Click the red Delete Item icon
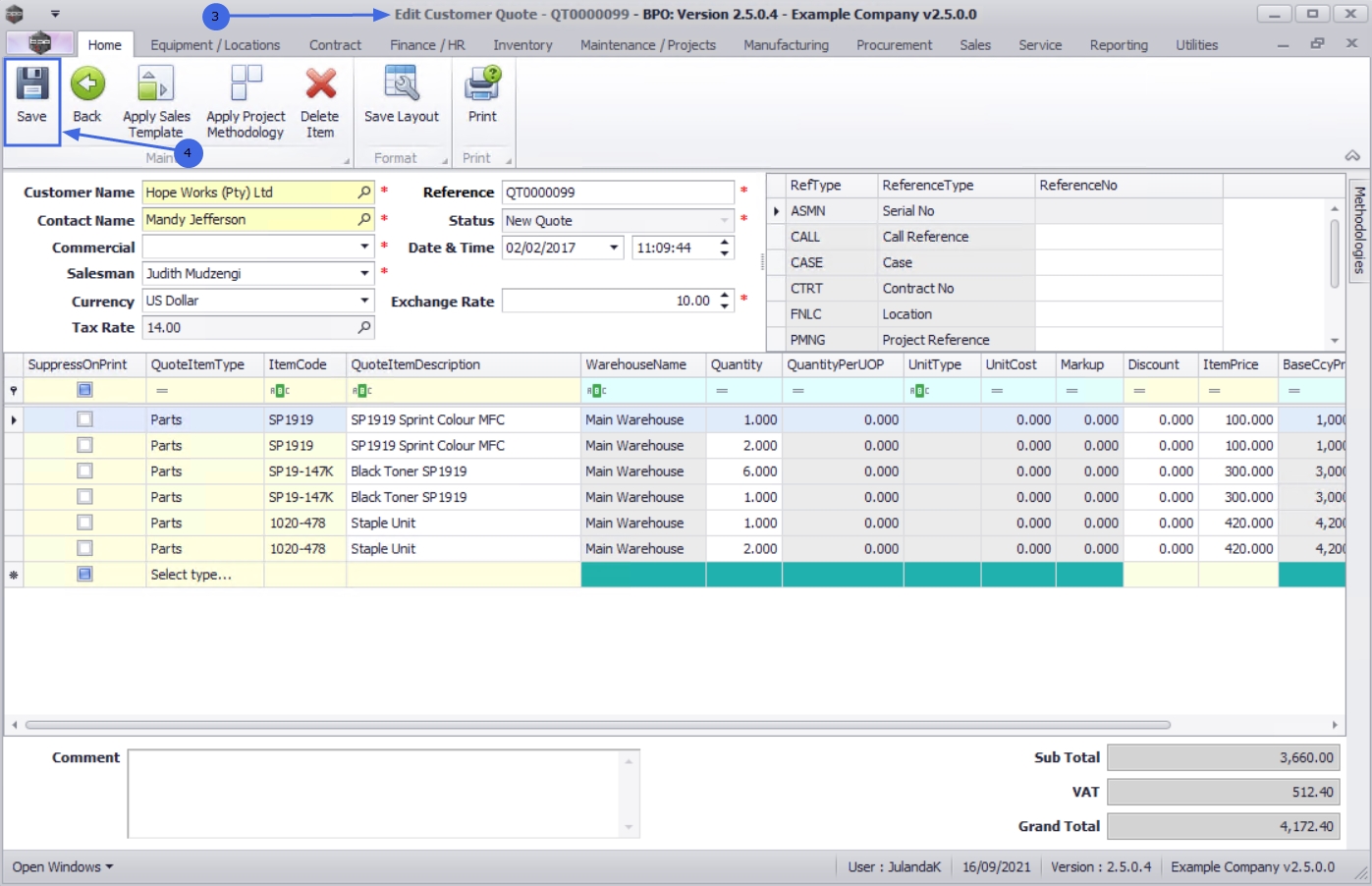Viewport: 1372px width, 886px height. pyautogui.click(x=320, y=85)
